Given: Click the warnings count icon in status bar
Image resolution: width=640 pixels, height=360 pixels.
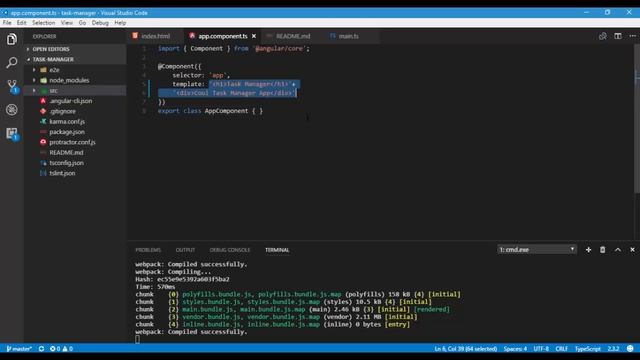Looking at the screenshot, I should pos(68,349).
